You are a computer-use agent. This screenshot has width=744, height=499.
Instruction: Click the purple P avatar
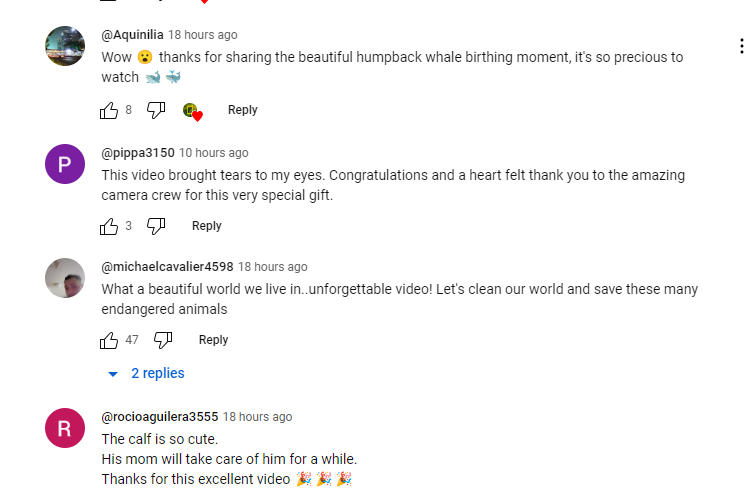[x=65, y=164]
